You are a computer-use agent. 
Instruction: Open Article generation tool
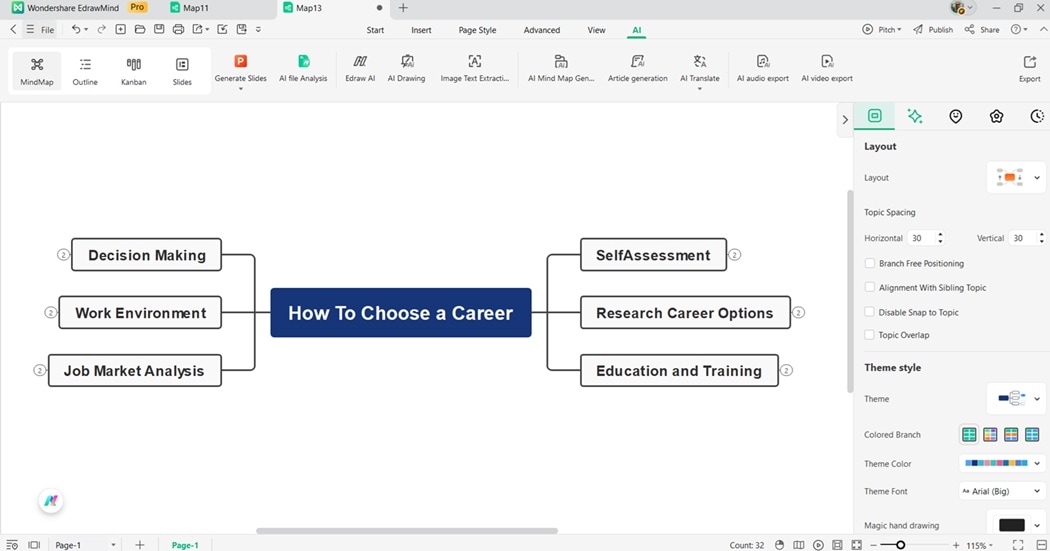pos(638,68)
